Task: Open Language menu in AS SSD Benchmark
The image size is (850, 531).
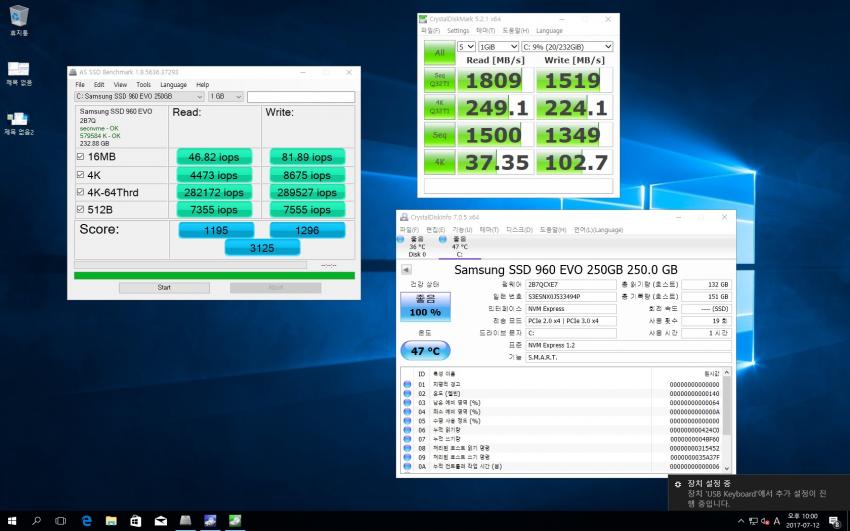Action: [x=173, y=85]
